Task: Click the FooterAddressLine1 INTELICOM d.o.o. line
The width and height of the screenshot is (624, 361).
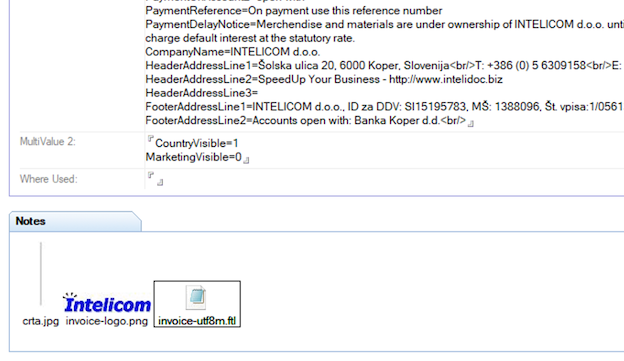Action: (x=384, y=107)
